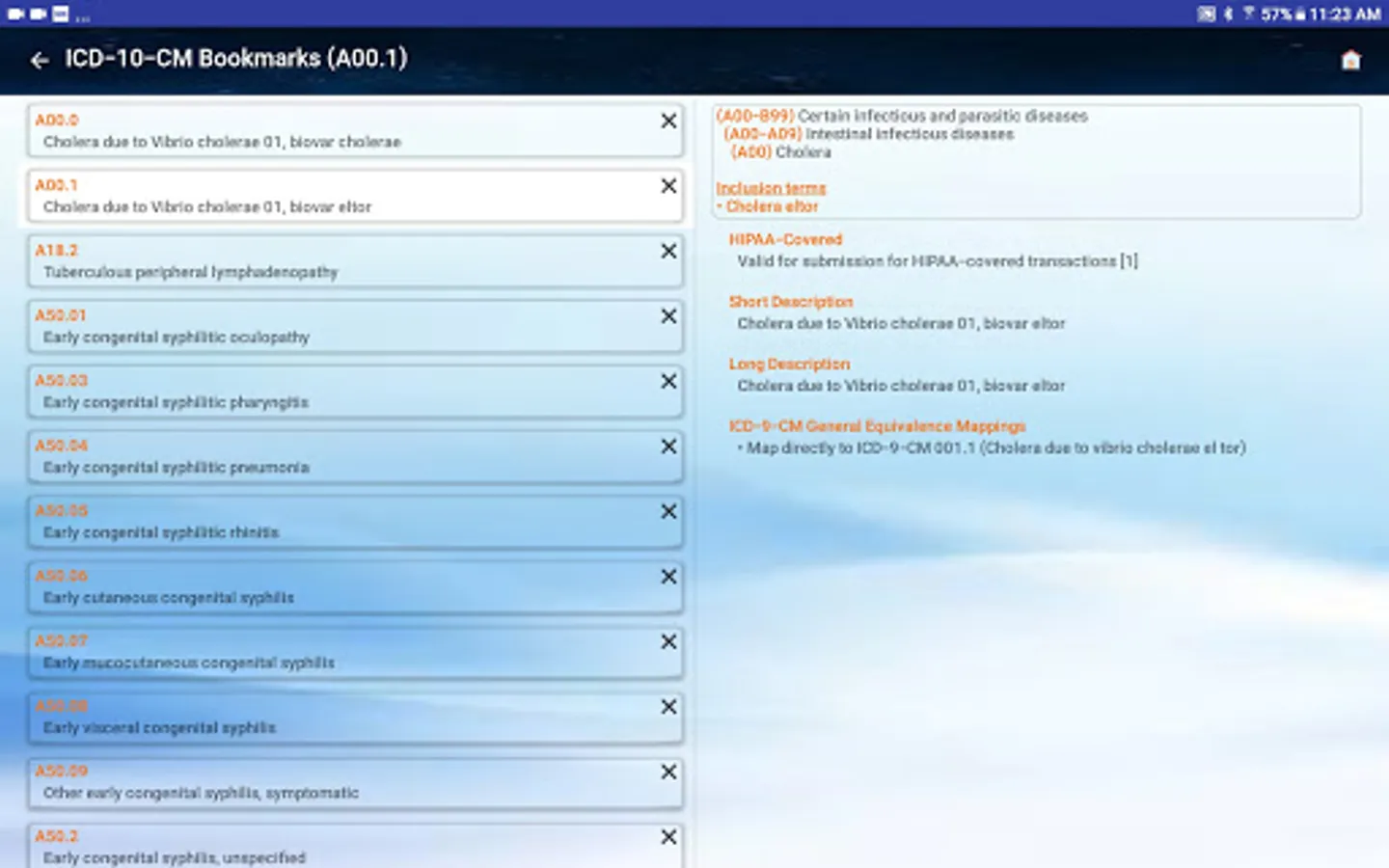
Task: Select Early congenital syphilitic oculopathy
Action: pyautogui.click(x=355, y=327)
